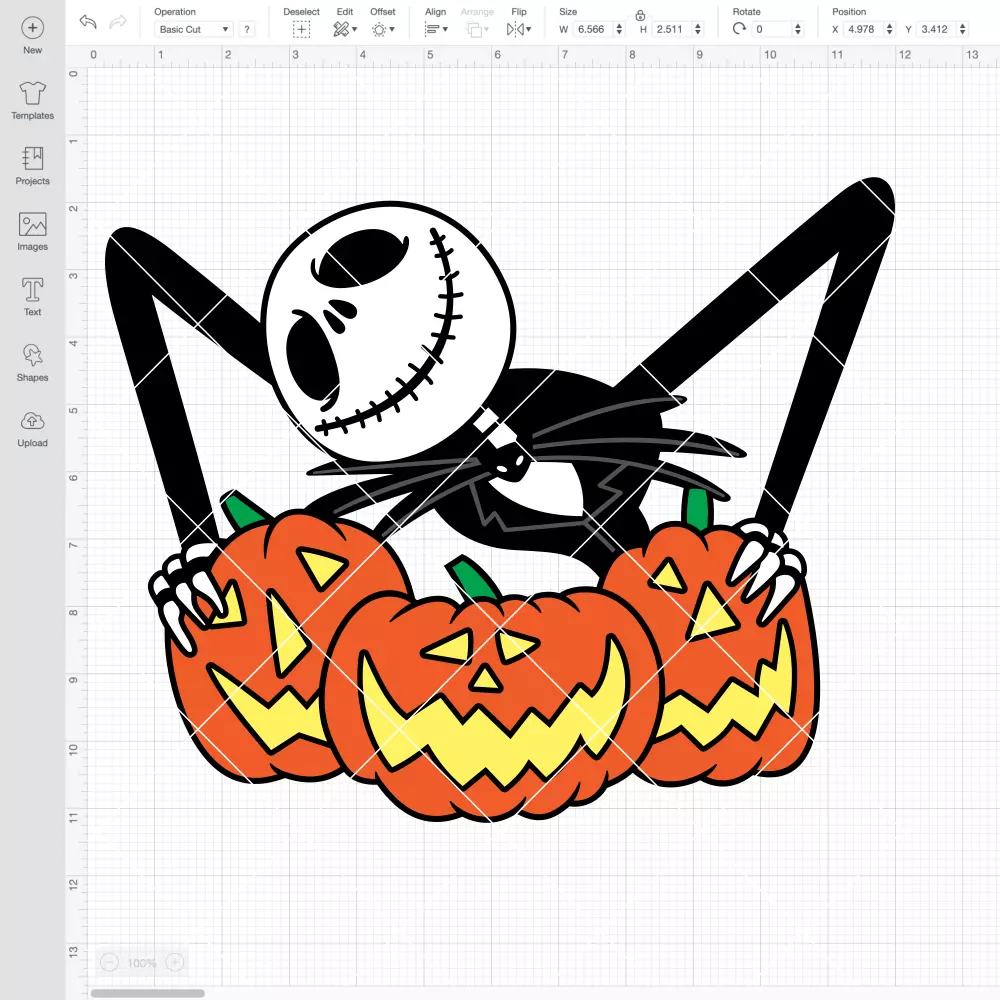Click the Width stepper arrows
Image resolution: width=1000 pixels, height=1000 pixels.
[619, 29]
